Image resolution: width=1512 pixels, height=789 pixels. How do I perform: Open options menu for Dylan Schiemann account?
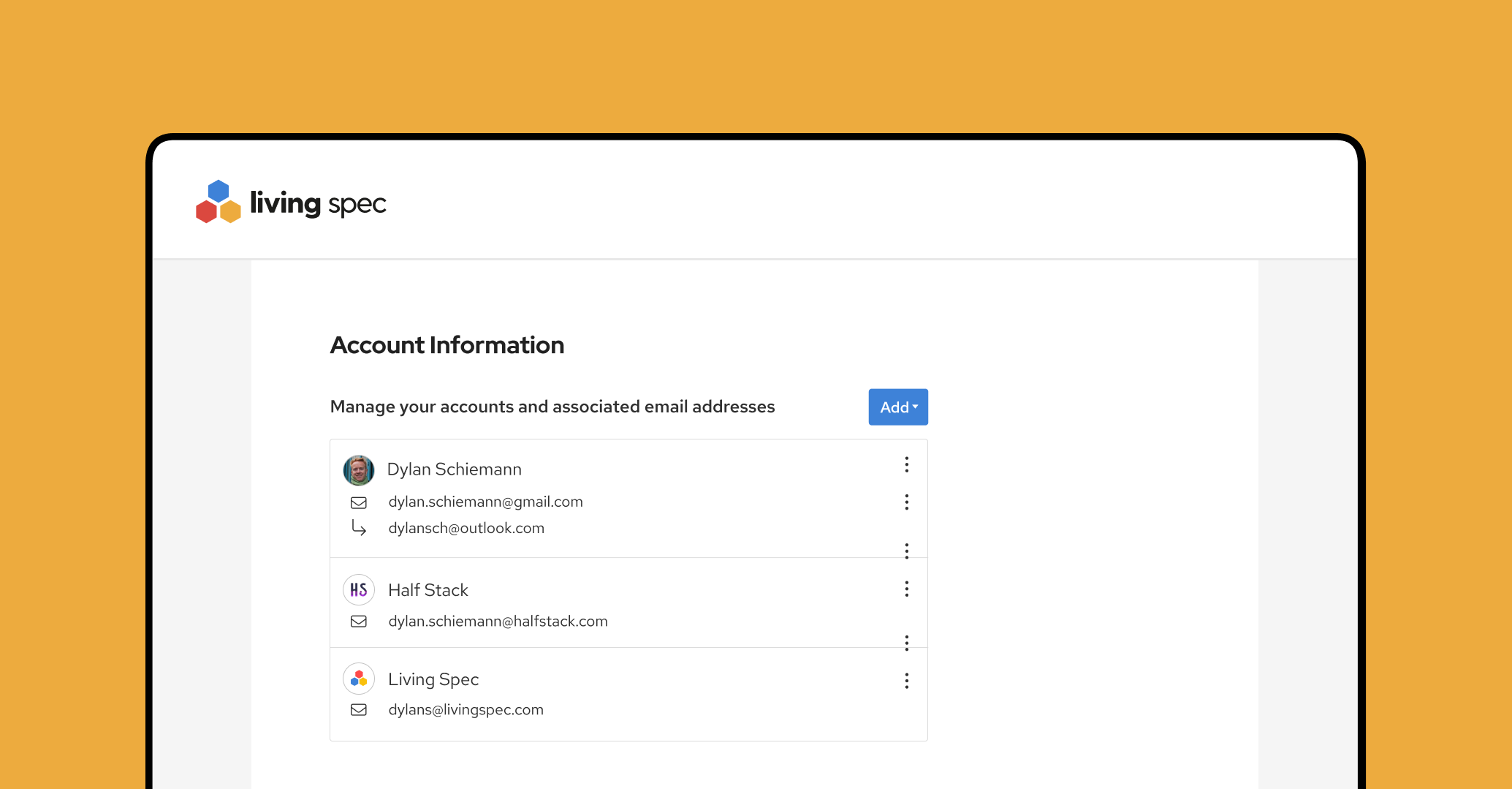point(907,464)
